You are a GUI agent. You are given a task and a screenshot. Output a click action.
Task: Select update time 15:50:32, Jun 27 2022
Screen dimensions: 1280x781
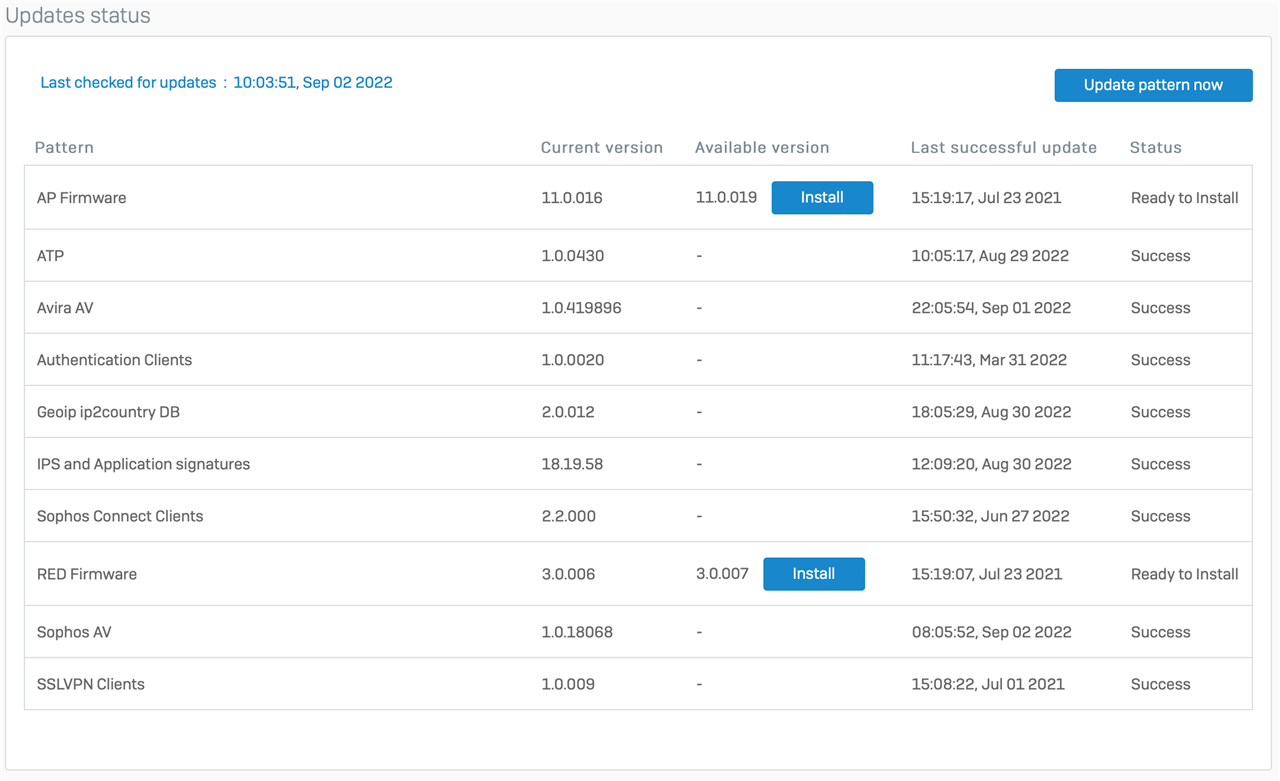[990, 516]
